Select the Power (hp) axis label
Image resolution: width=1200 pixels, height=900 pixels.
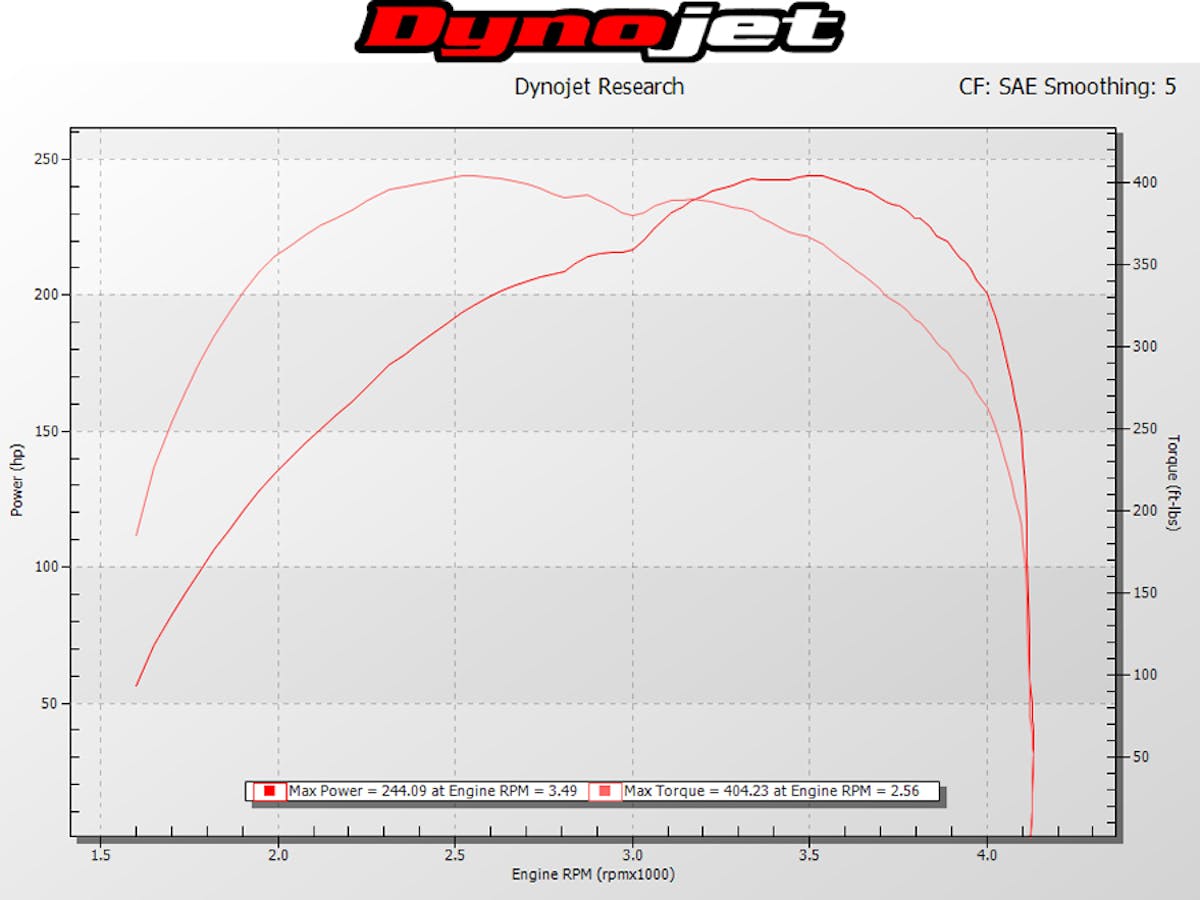[x=17, y=481]
